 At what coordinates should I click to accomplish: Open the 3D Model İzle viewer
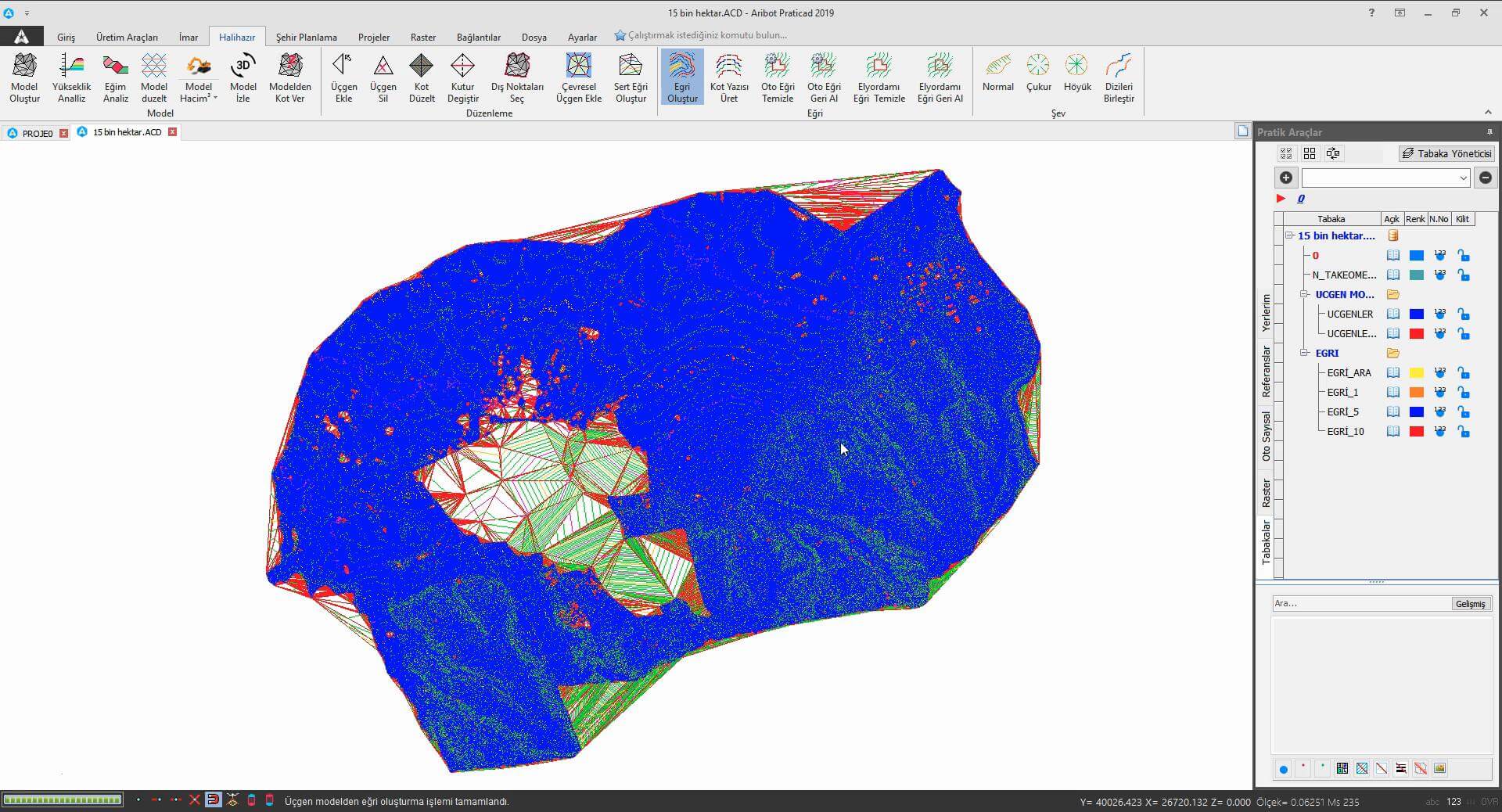(x=243, y=77)
